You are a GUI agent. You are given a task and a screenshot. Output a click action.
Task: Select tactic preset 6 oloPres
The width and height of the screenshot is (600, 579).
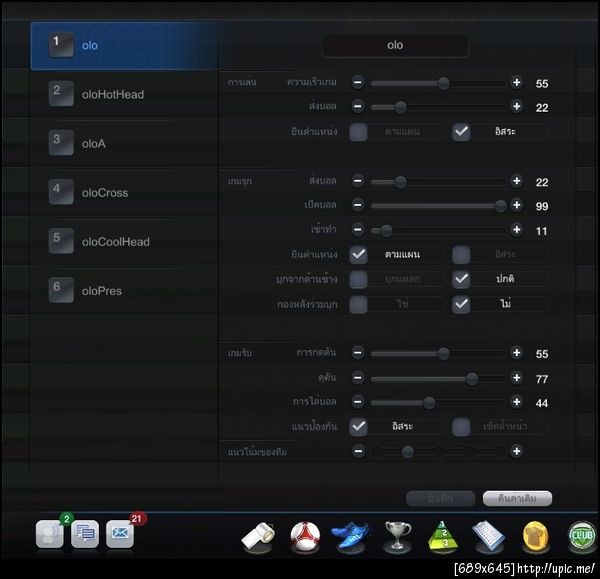pyautogui.click(x=124, y=291)
